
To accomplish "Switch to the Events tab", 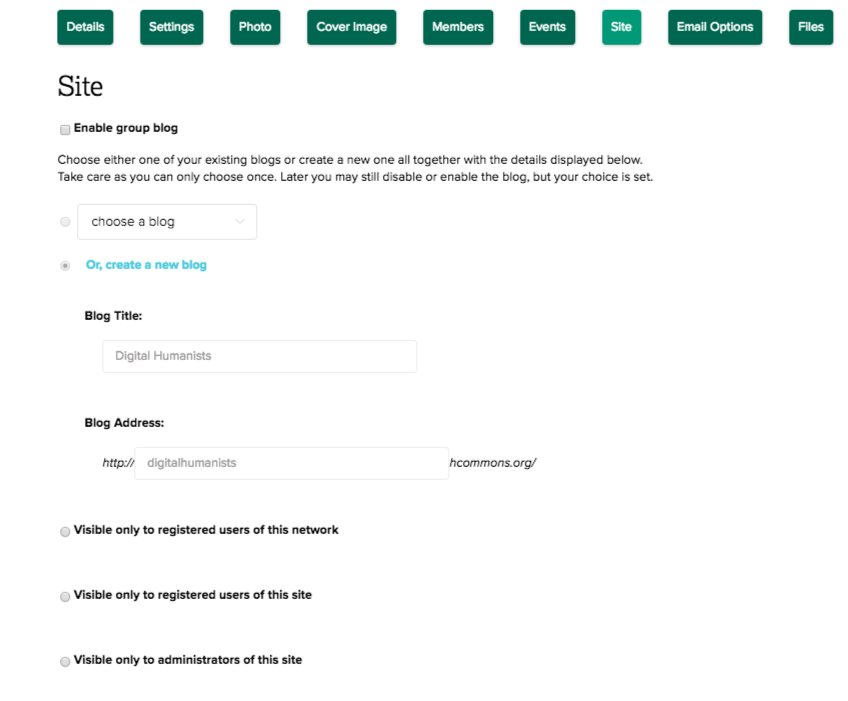I will pyautogui.click(x=547, y=27).
